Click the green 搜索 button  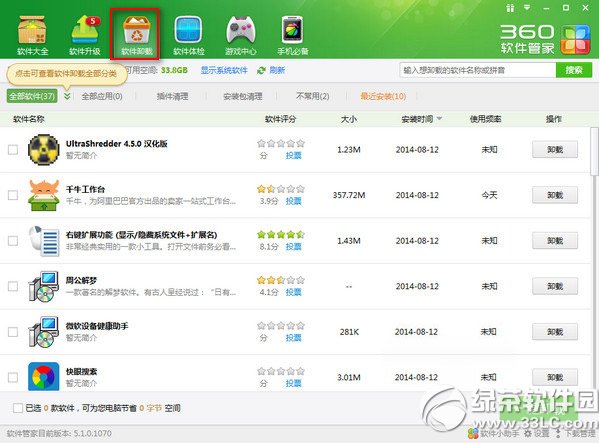click(x=574, y=70)
